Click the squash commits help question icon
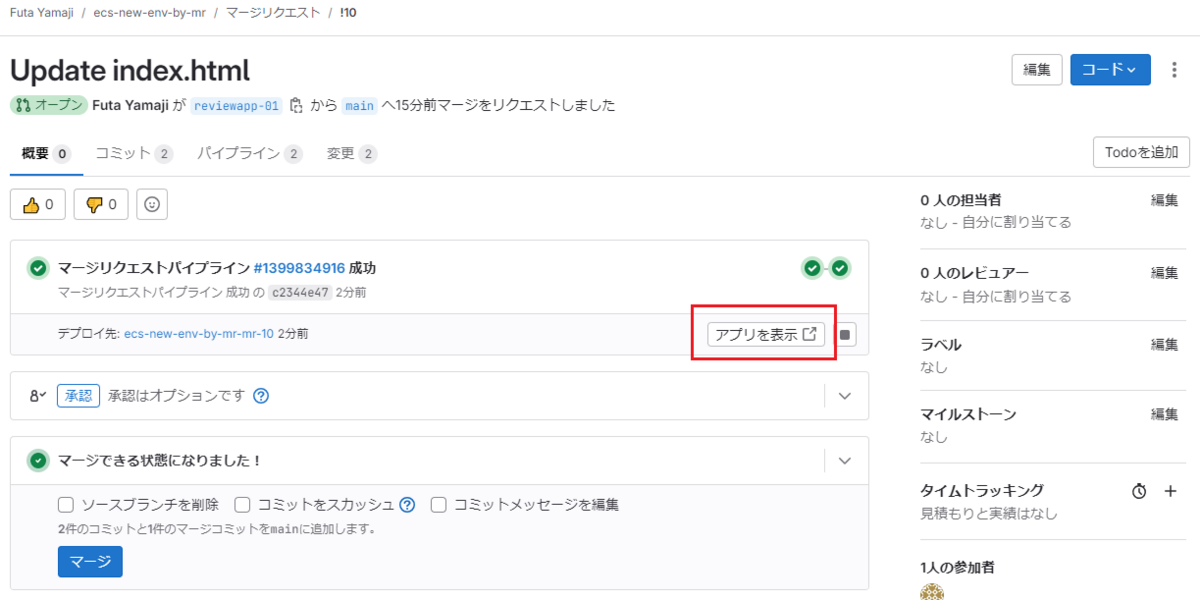The height and width of the screenshot is (600, 1200). click(x=407, y=505)
